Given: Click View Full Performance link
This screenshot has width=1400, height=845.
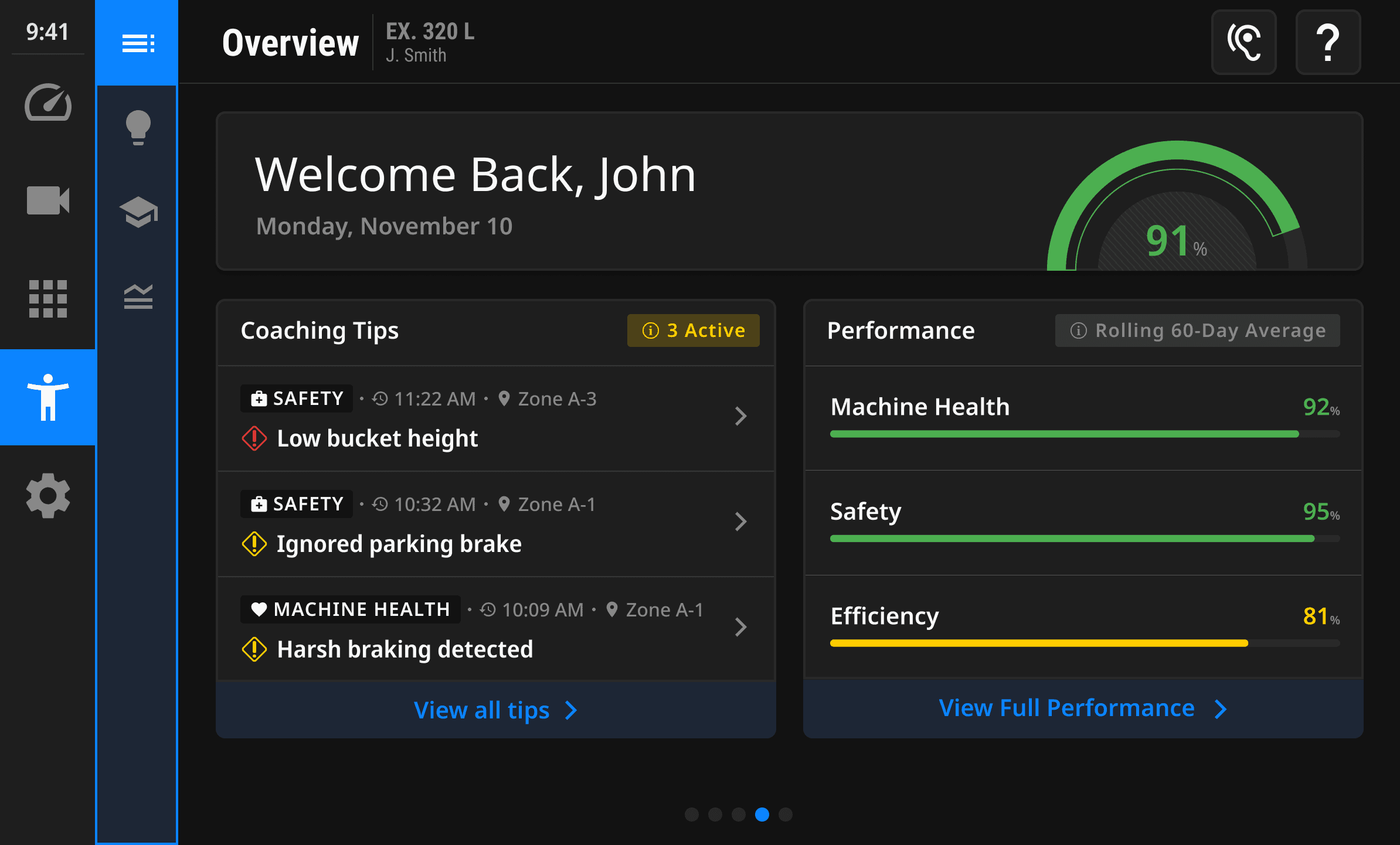Looking at the screenshot, I should tap(1082, 708).
